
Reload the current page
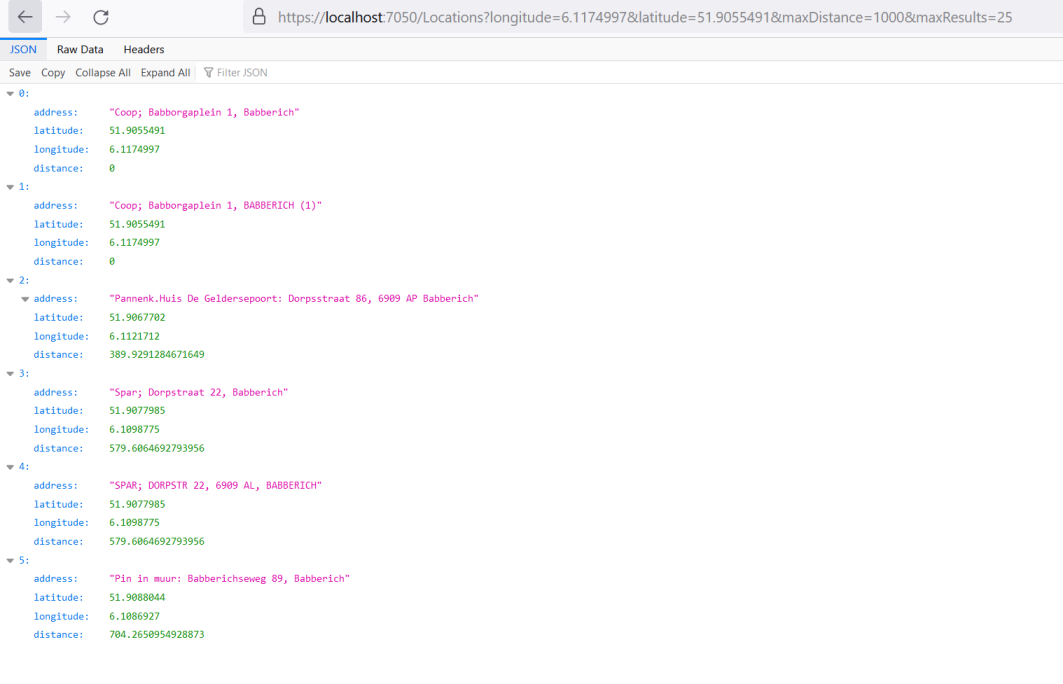click(x=101, y=17)
